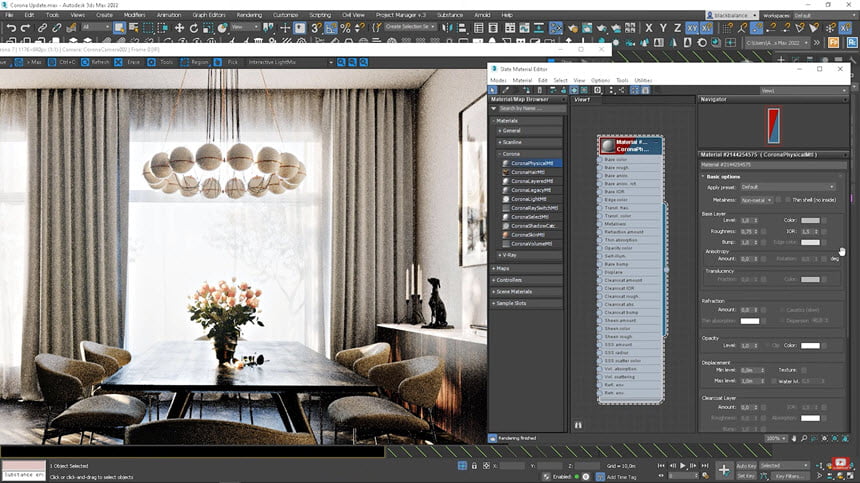The image size is (860, 483).
Task: Open the Graph Editors menu
Action: click(x=208, y=15)
